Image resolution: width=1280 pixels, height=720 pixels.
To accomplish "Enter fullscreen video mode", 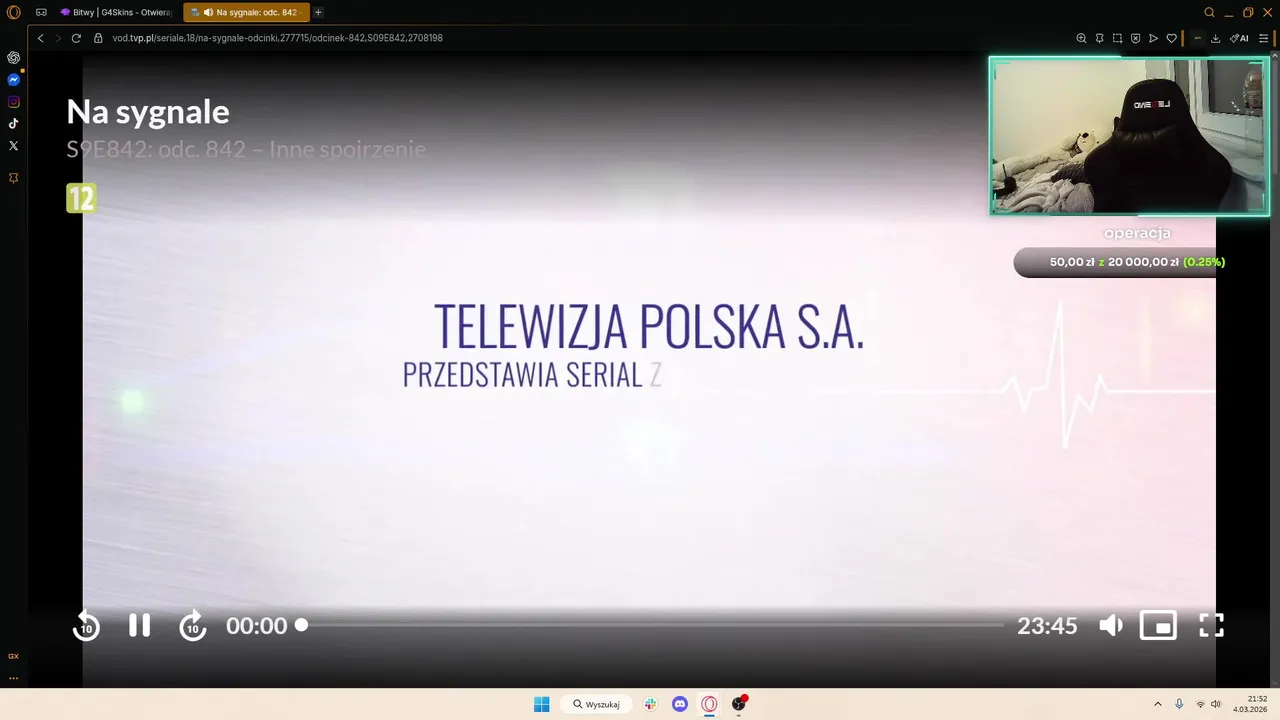I will tap(1211, 625).
